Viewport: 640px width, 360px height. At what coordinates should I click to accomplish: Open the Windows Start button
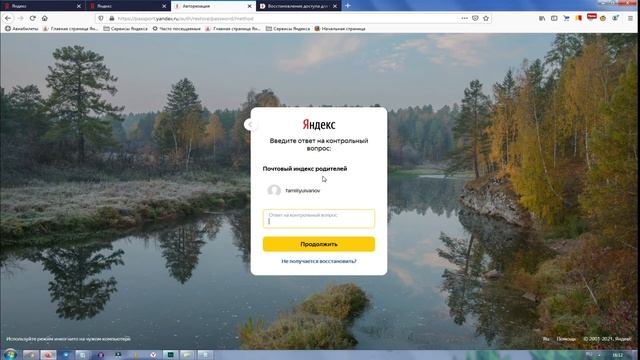9,354
